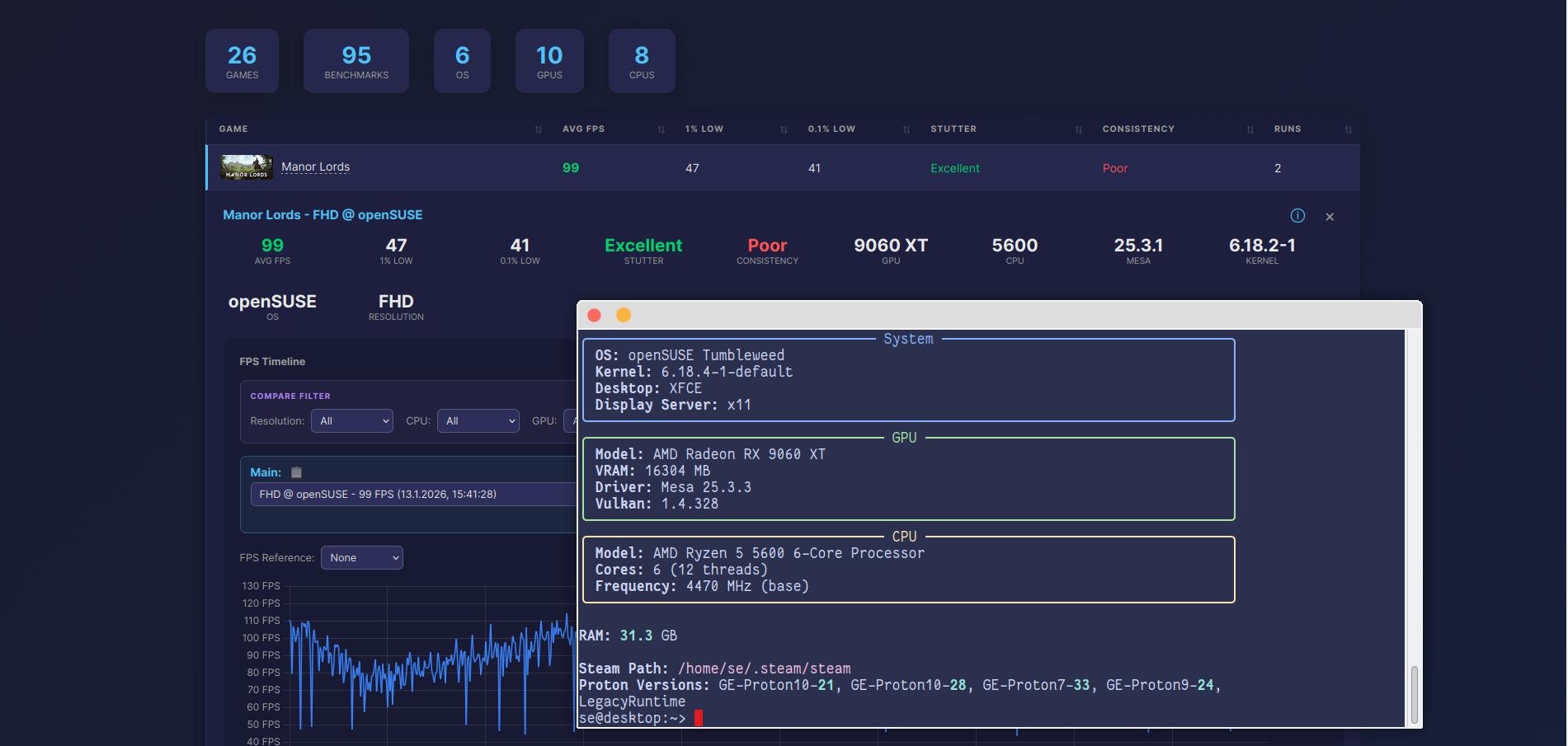This screenshot has width=1568, height=746.
Task: Click the '25.3.1' MESA value
Action: (x=1138, y=246)
